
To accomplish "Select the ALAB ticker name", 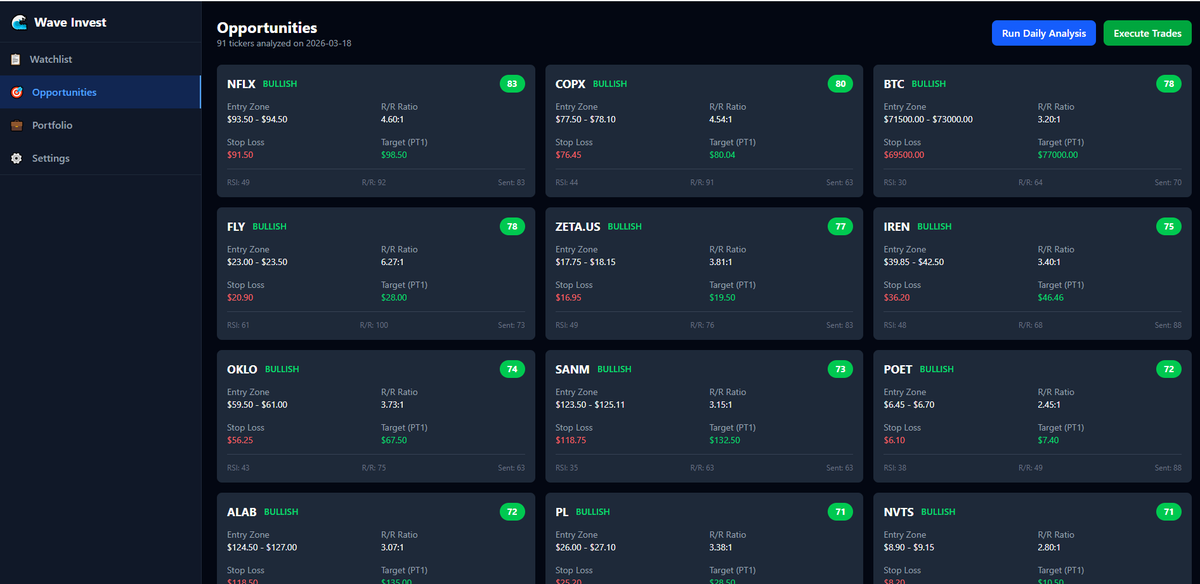I will 241,512.
